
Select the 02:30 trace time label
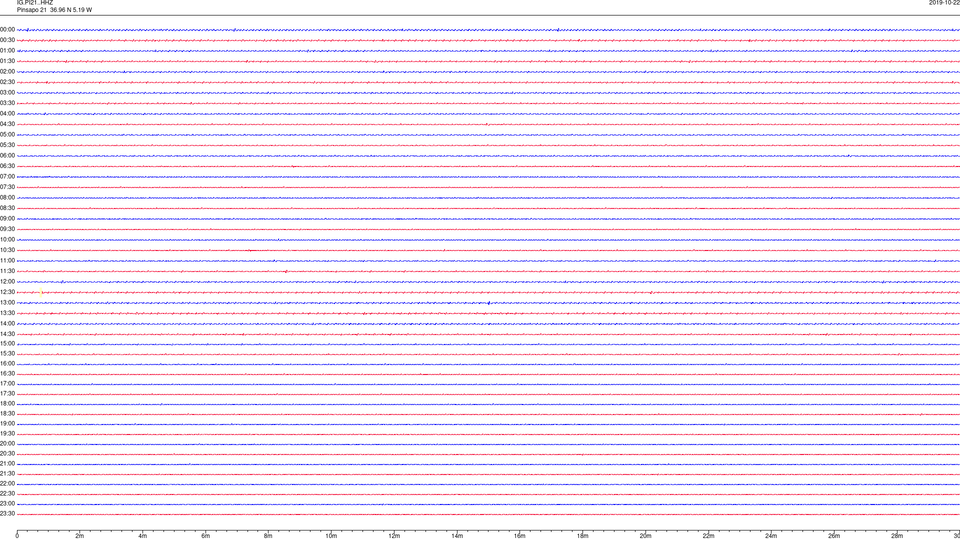coord(7,82)
